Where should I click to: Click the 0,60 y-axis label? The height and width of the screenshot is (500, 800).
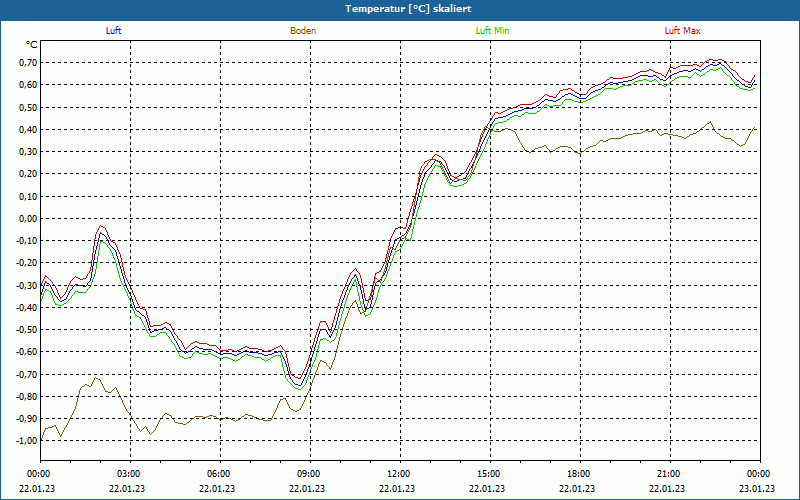pyautogui.click(x=29, y=85)
